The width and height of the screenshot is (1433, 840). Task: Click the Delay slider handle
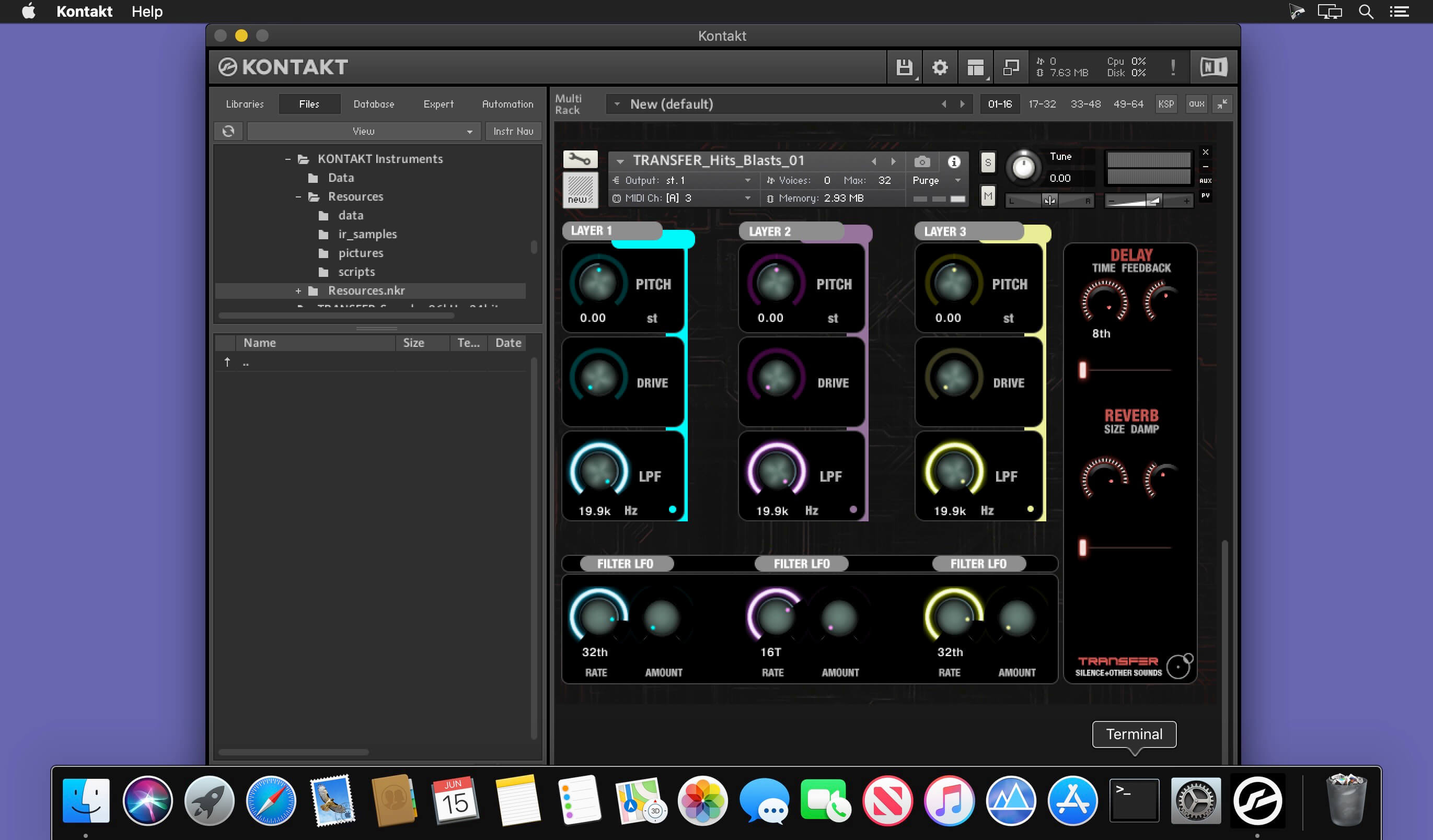[1083, 370]
